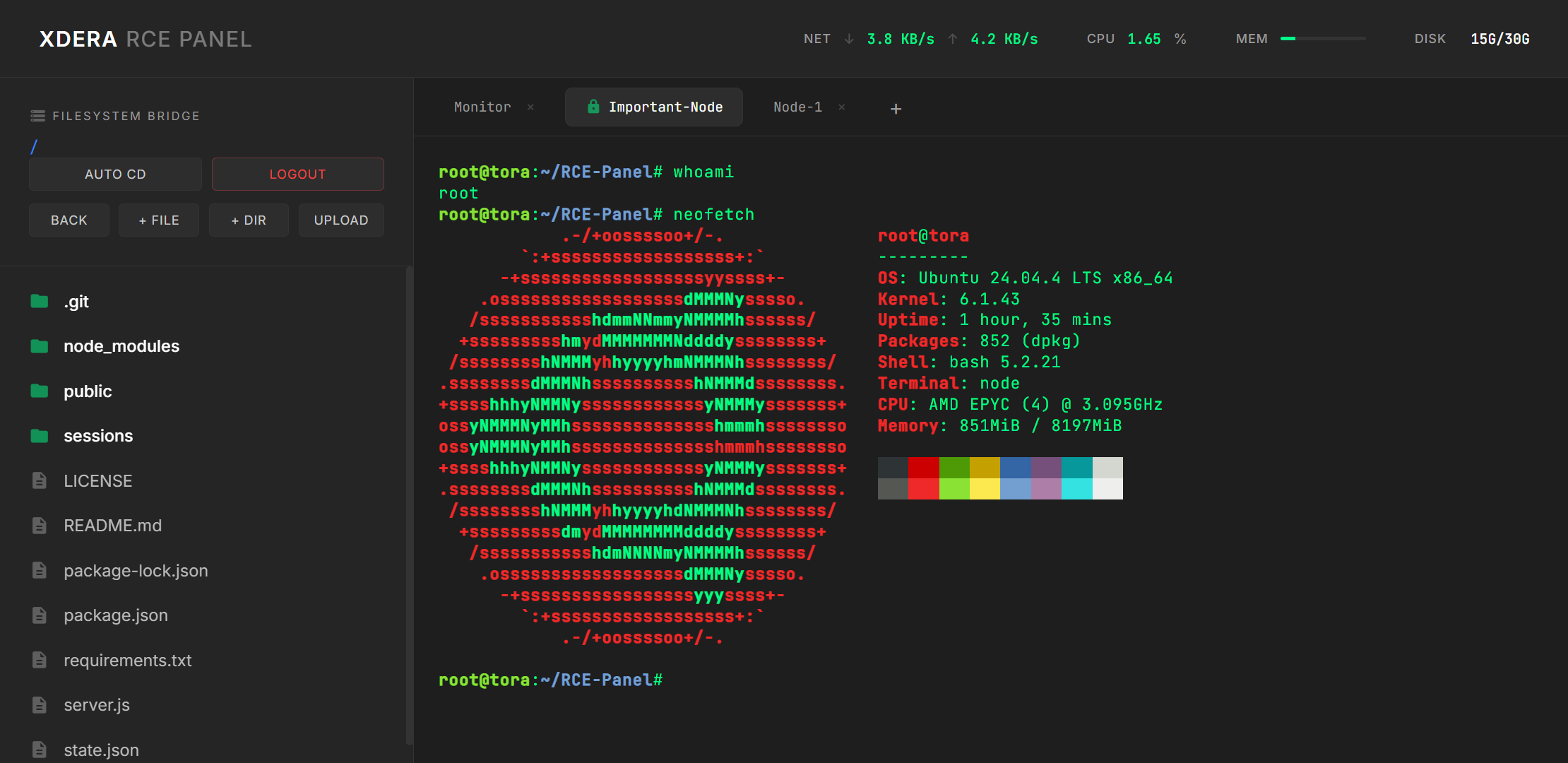
Task: Click the lock icon on Important-Node tab
Action: [594, 107]
